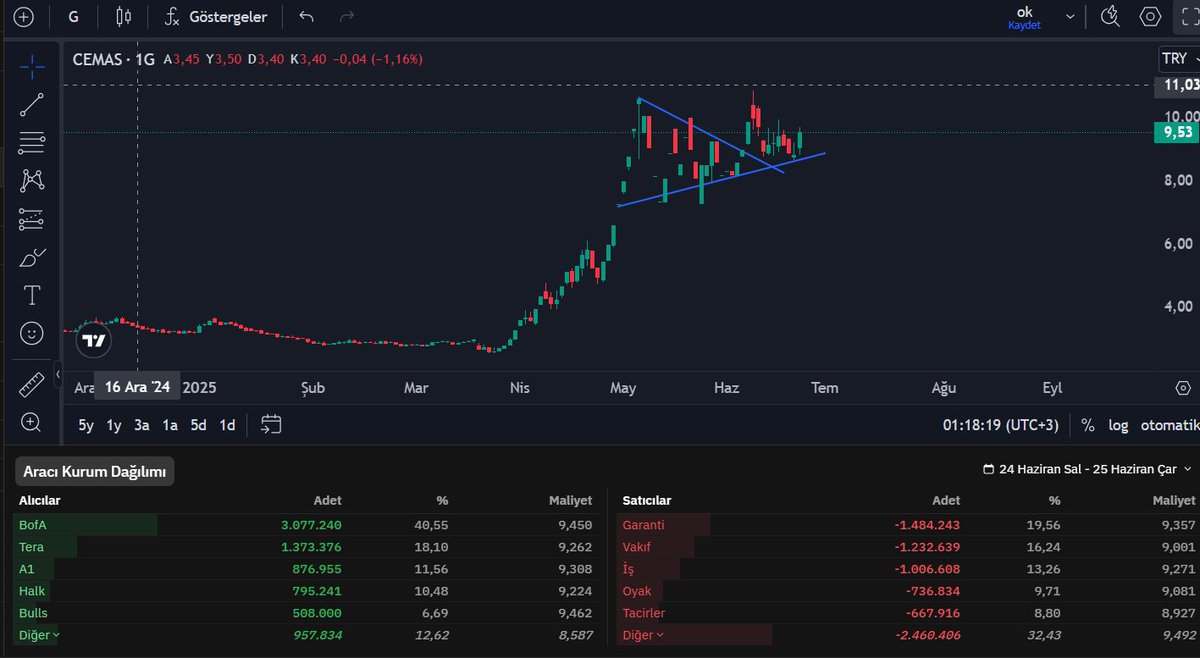Select the ruler measure tool
Screen dimensions: 1200x658
pos(32,384)
